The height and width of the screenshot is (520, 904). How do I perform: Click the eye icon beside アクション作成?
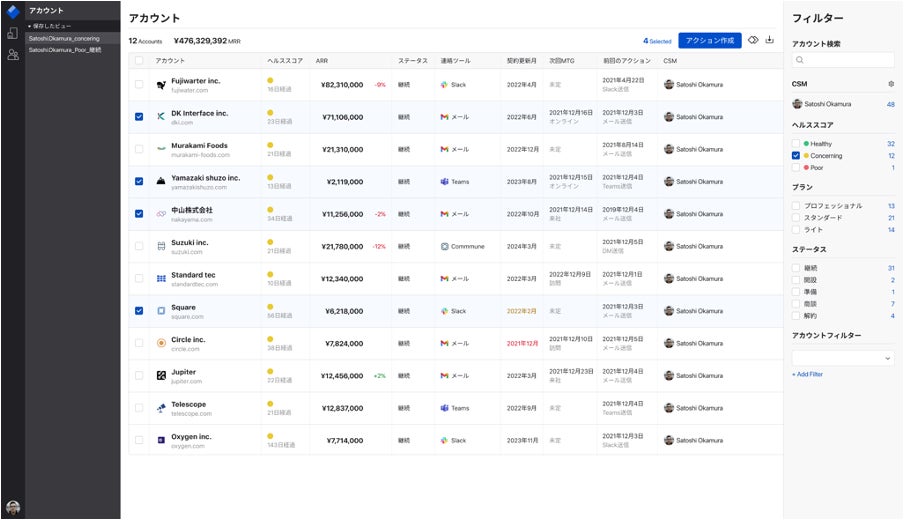tap(753, 41)
